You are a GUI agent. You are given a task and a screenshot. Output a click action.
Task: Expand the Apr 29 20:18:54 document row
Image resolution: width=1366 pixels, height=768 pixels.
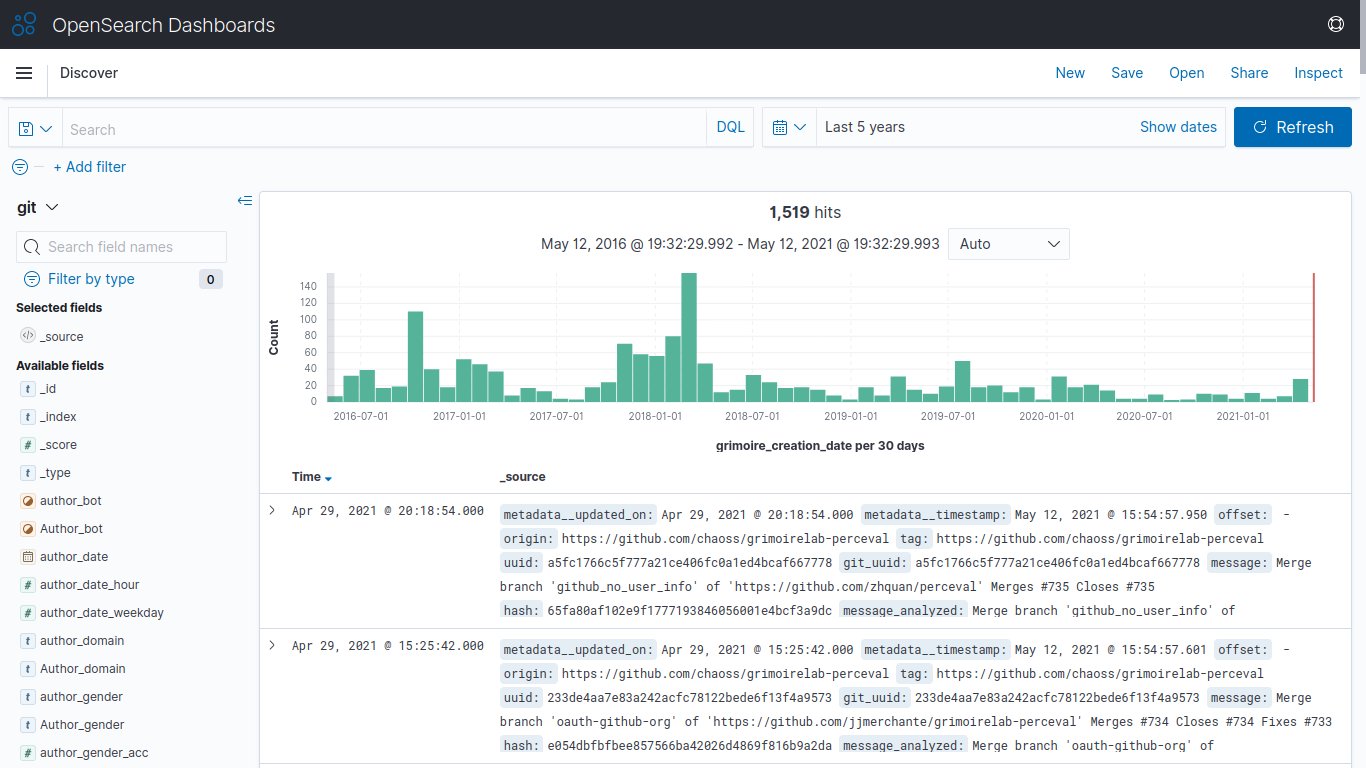[271, 510]
